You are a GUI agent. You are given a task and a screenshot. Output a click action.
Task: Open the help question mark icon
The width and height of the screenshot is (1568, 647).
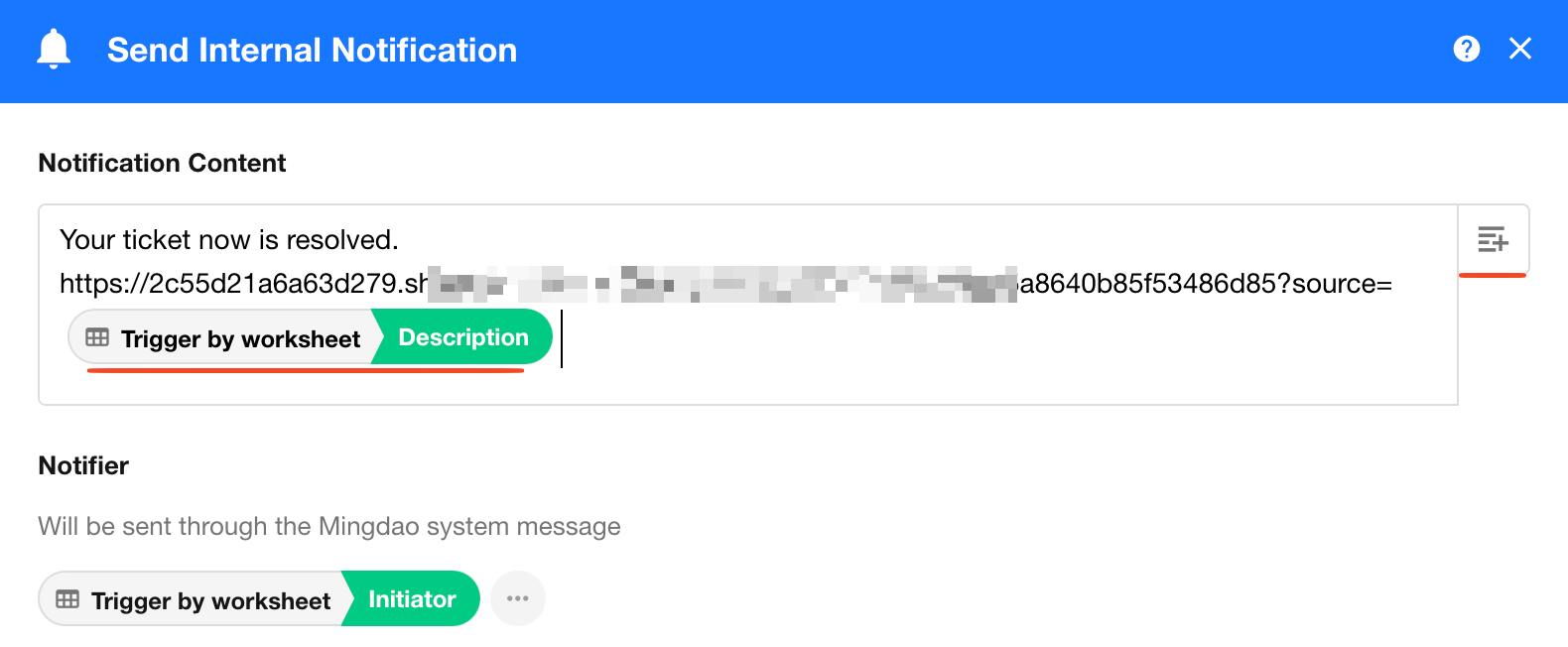pos(1466,49)
